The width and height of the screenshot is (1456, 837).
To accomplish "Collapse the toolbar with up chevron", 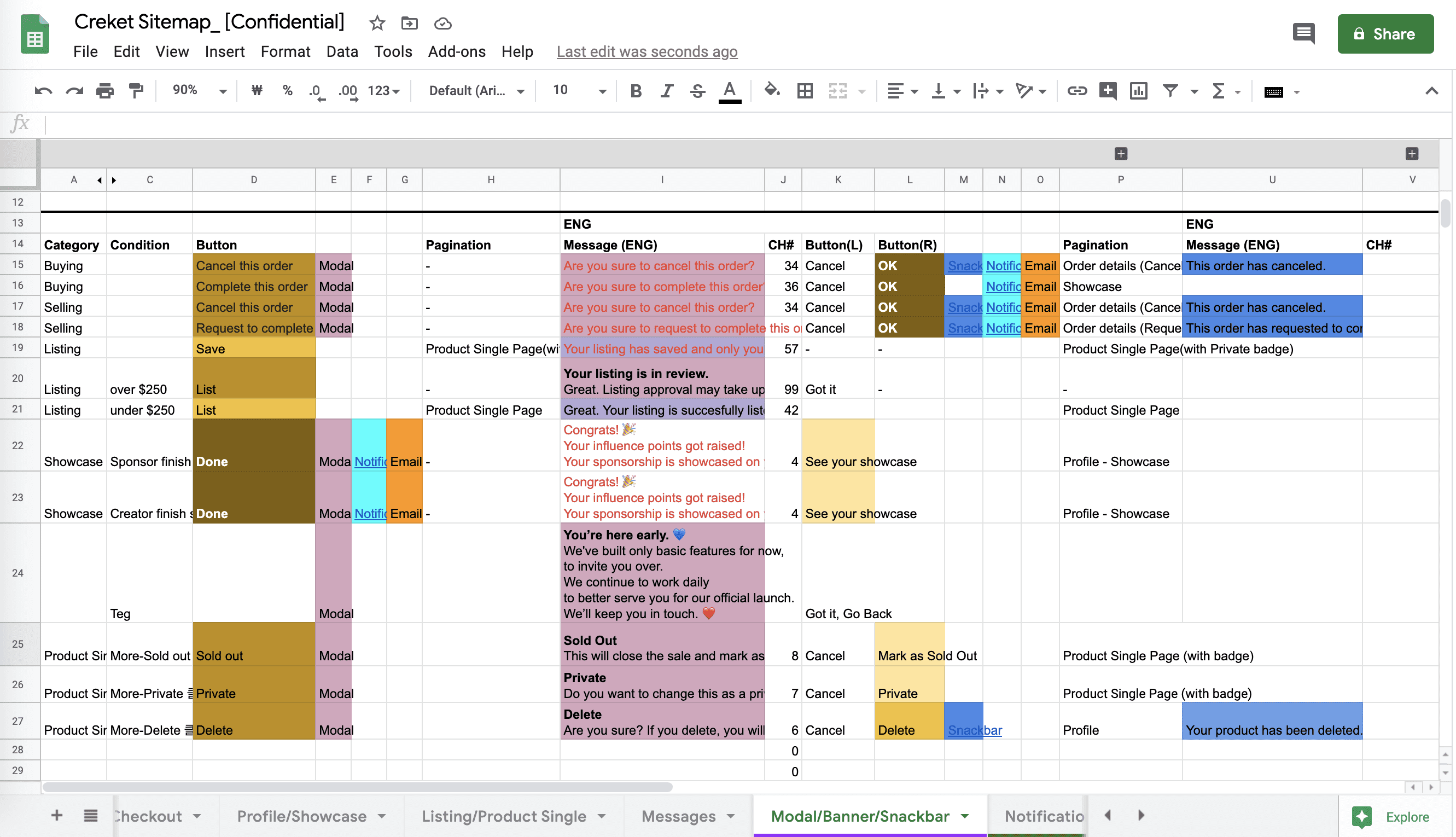I will [1431, 91].
